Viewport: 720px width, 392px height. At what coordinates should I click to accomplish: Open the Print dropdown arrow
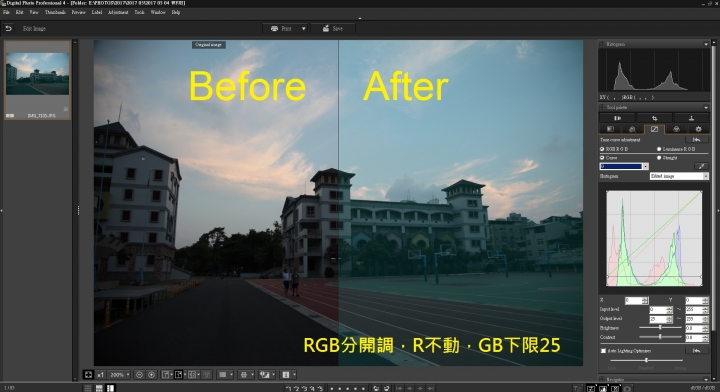(304, 28)
